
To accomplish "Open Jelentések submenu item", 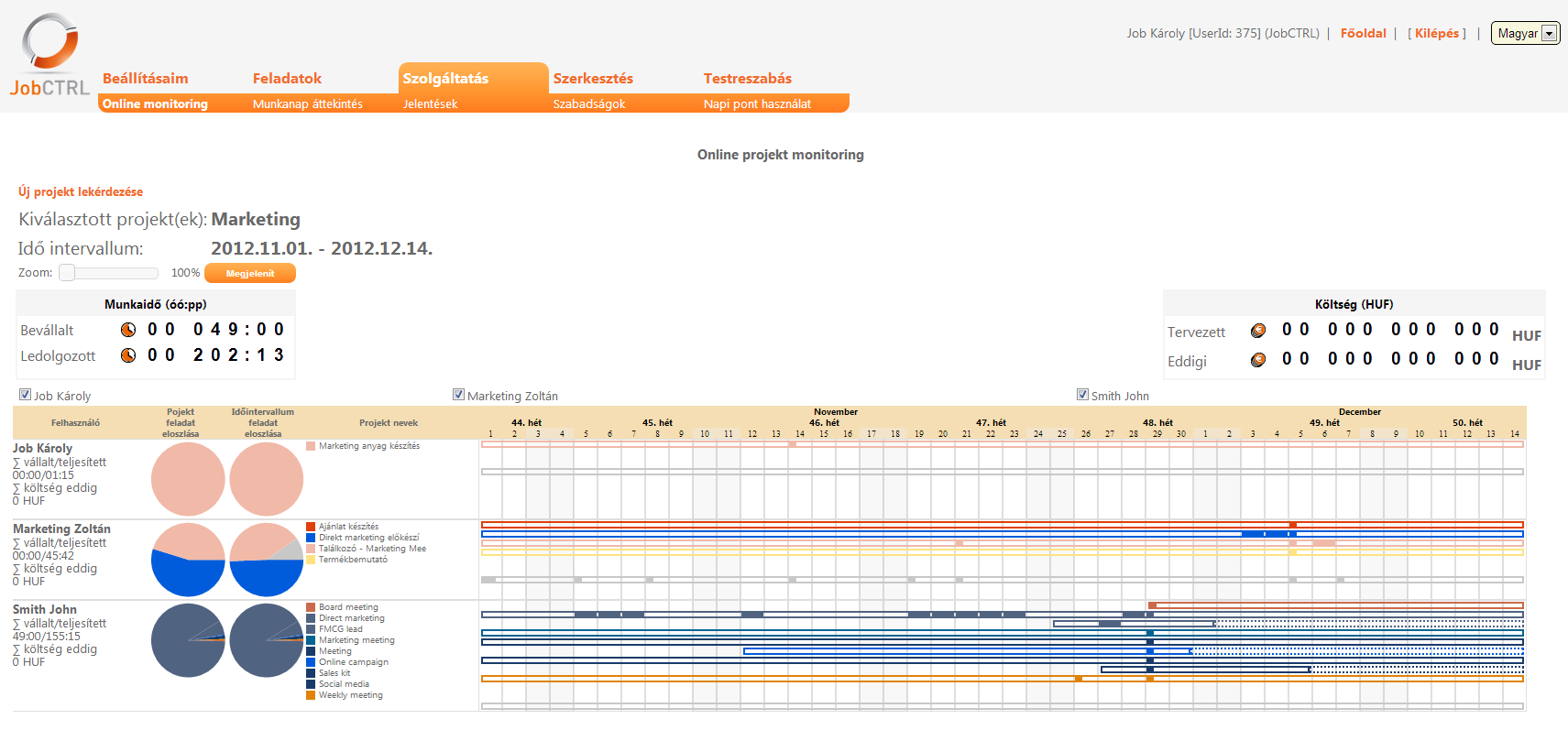I will (x=430, y=104).
